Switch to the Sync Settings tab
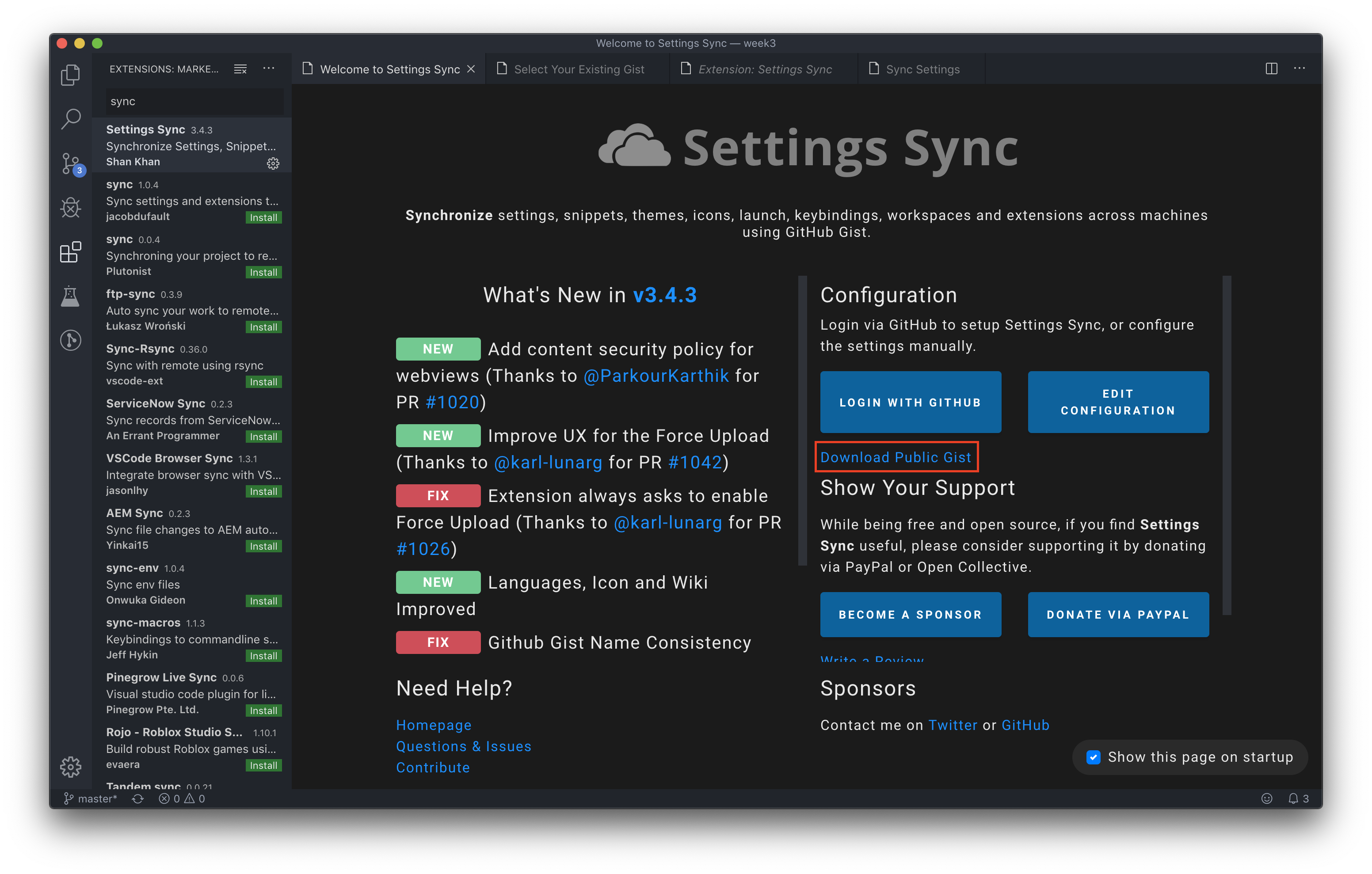This screenshot has width=1372, height=874. coord(922,69)
